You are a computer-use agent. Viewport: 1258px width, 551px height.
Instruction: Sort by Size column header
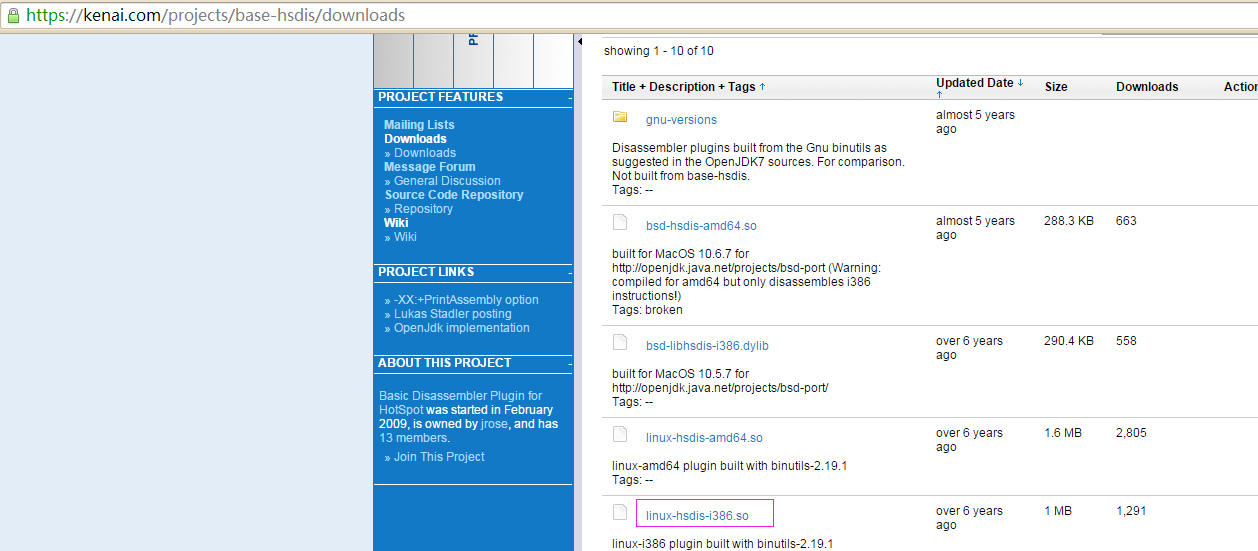(x=1056, y=87)
